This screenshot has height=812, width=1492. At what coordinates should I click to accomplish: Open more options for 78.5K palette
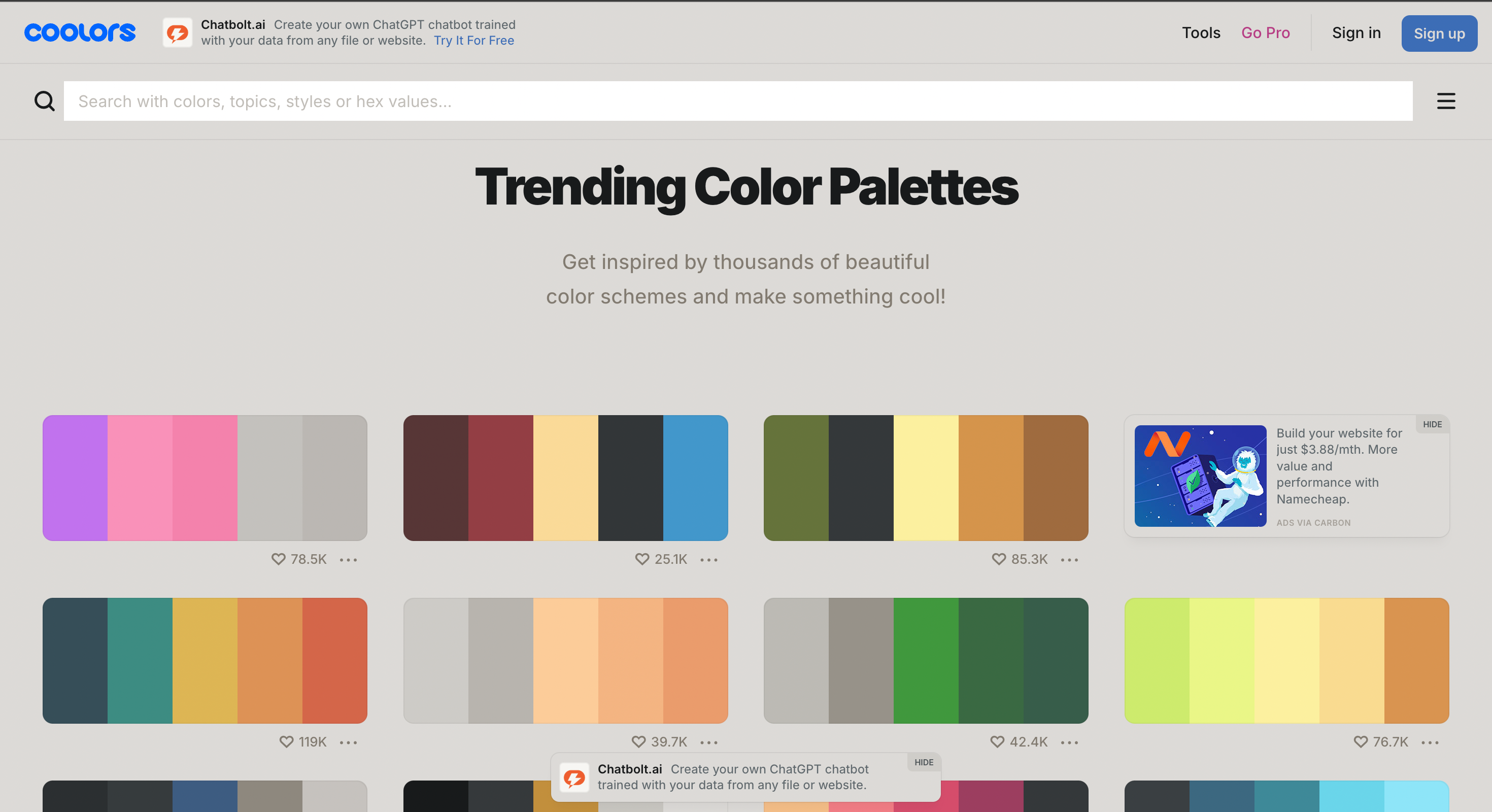click(x=349, y=559)
